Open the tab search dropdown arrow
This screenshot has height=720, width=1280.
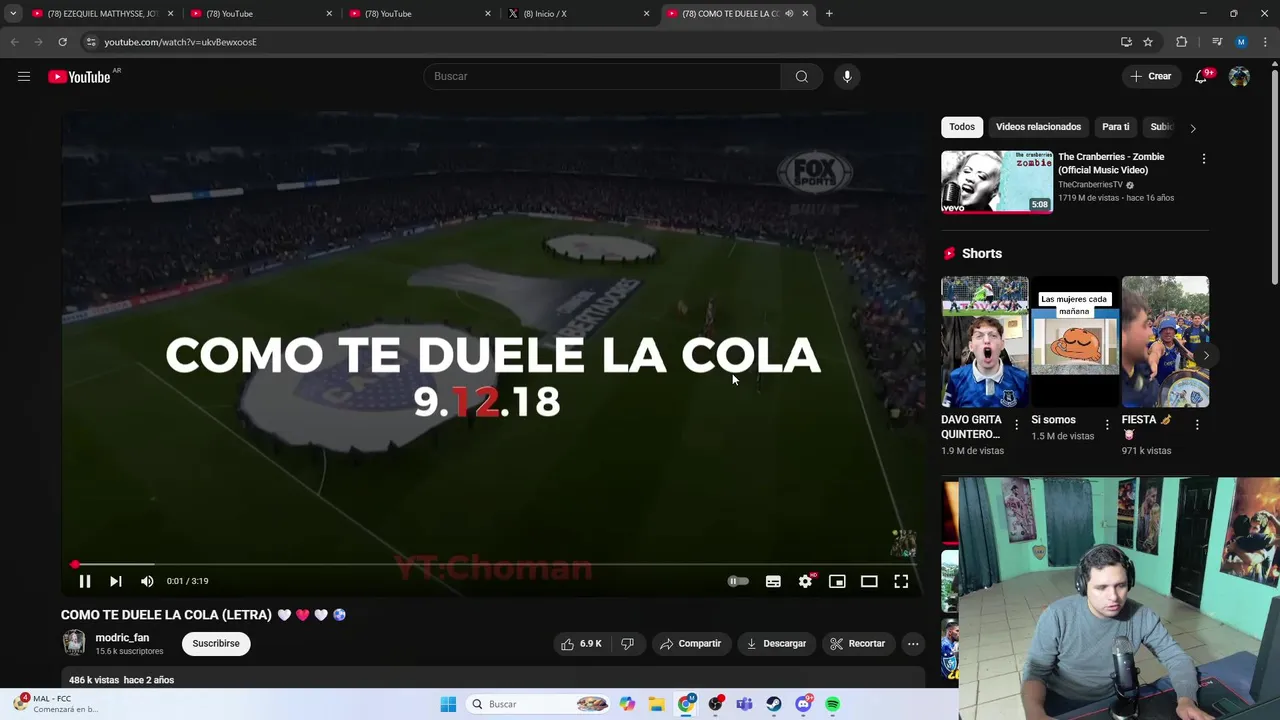[13, 14]
